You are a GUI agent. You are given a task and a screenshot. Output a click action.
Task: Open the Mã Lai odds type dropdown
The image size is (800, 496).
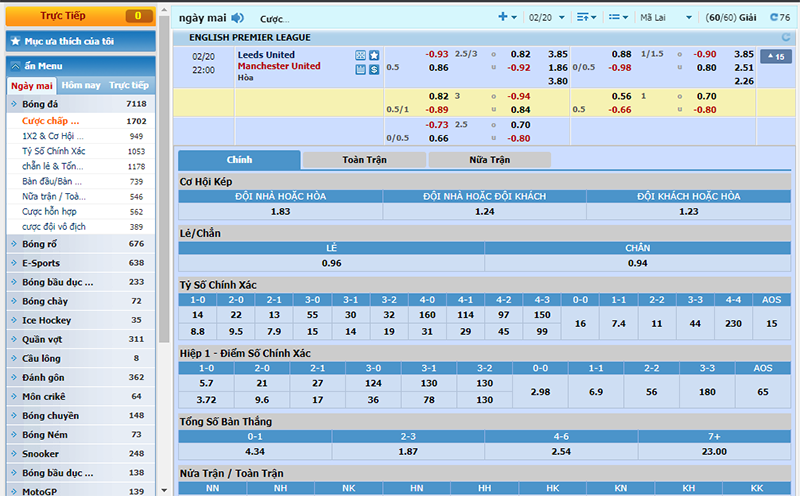(665, 18)
